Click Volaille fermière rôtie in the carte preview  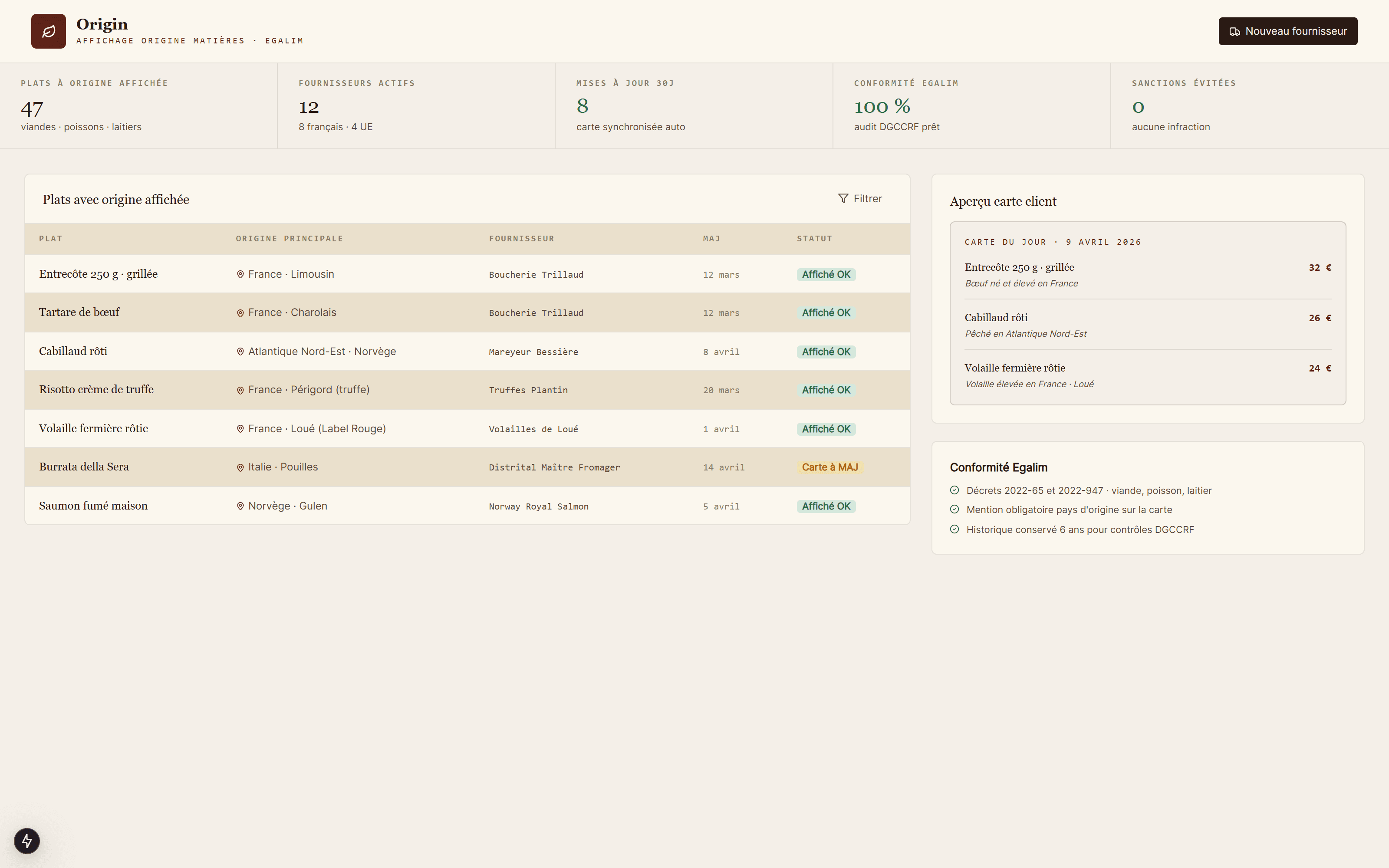click(1015, 368)
